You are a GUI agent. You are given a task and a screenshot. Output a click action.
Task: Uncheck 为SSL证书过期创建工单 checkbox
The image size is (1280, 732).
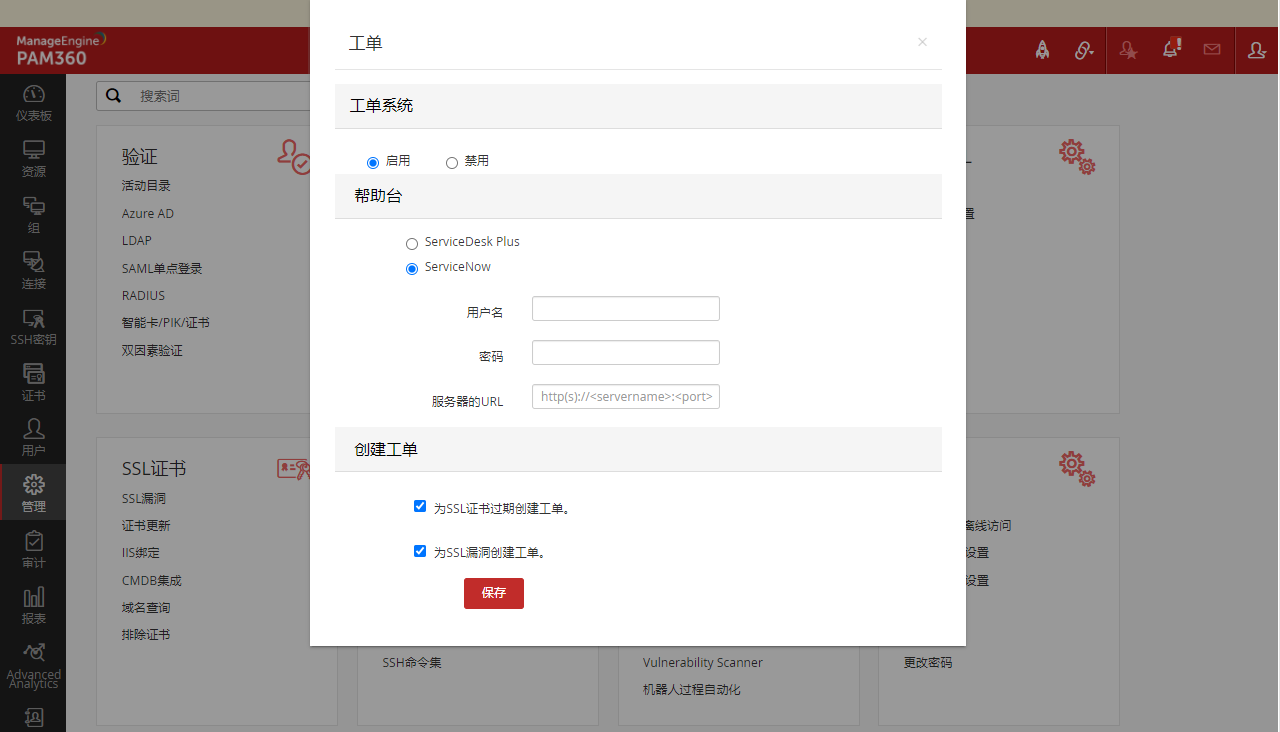(x=420, y=507)
